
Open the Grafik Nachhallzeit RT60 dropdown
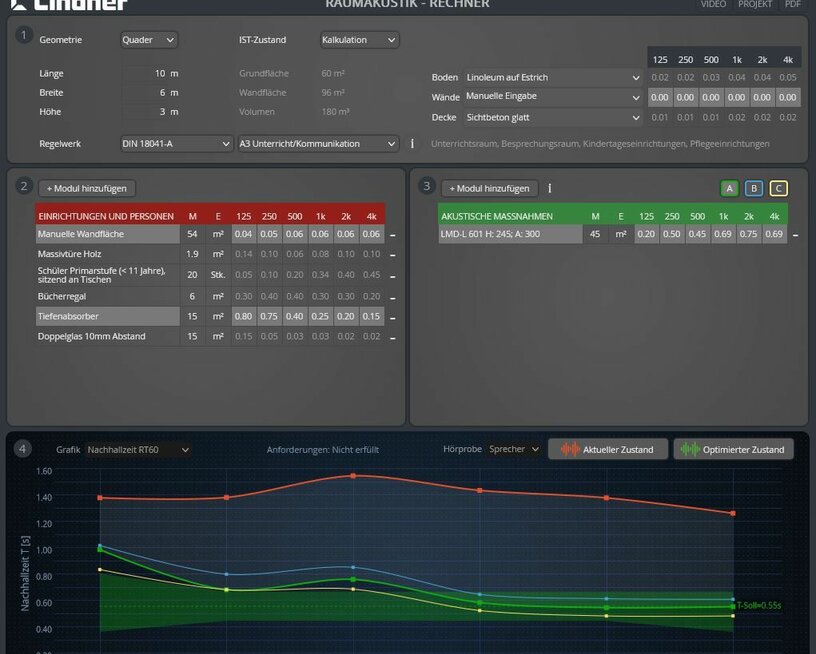[138, 450]
